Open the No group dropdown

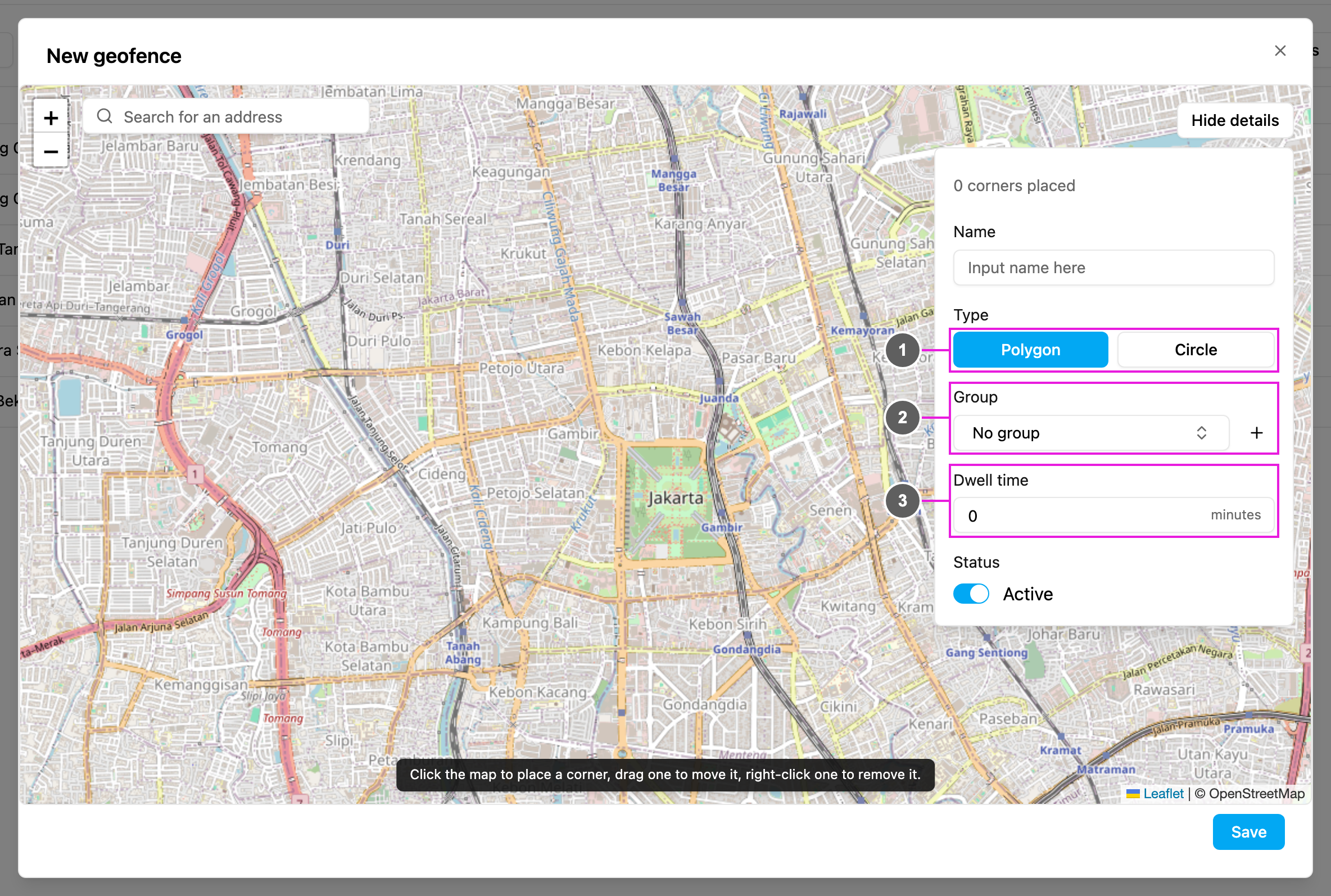click(1090, 433)
